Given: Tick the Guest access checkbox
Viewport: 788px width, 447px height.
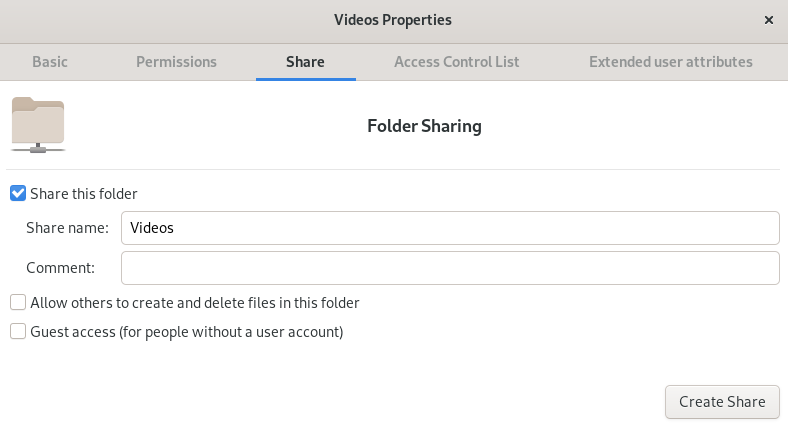Looking at the screenshot, I should (x=18, y=332).
